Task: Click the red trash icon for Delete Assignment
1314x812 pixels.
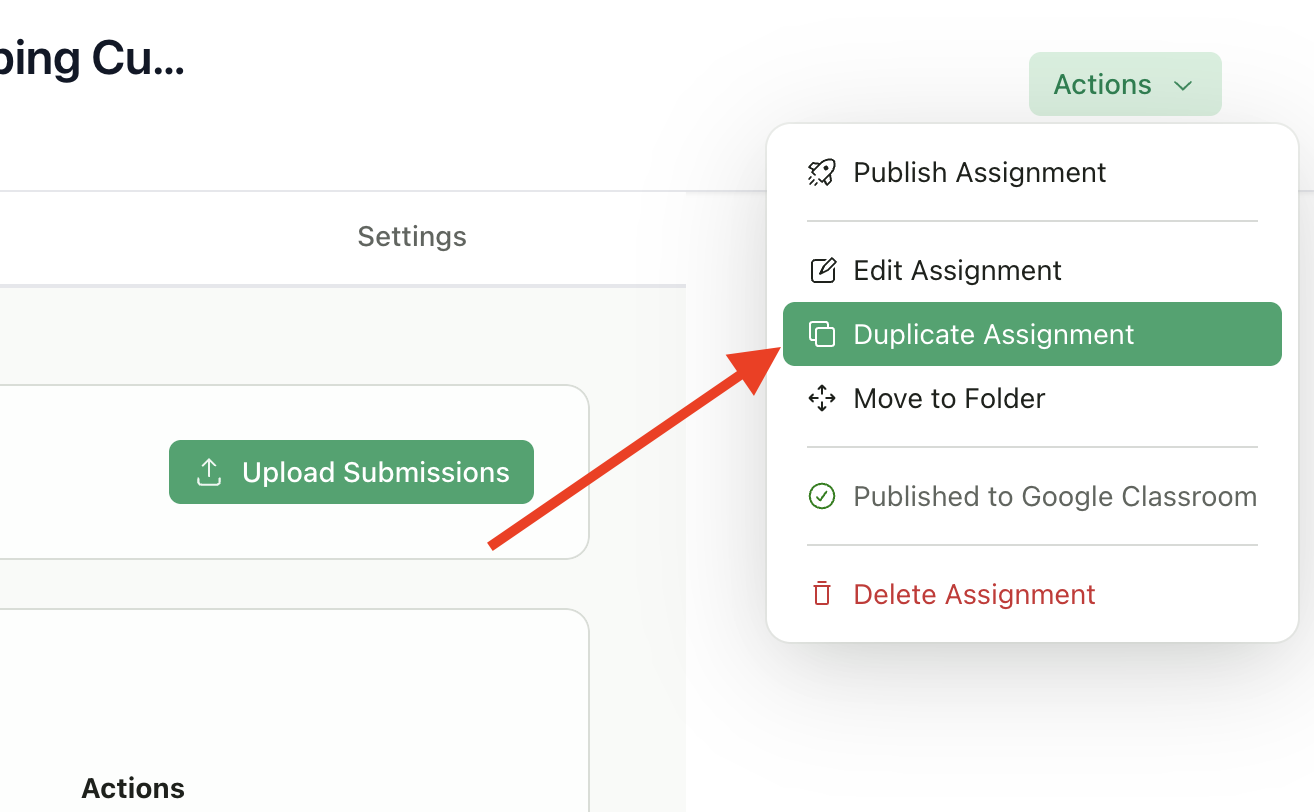Action: coord(821,593)
